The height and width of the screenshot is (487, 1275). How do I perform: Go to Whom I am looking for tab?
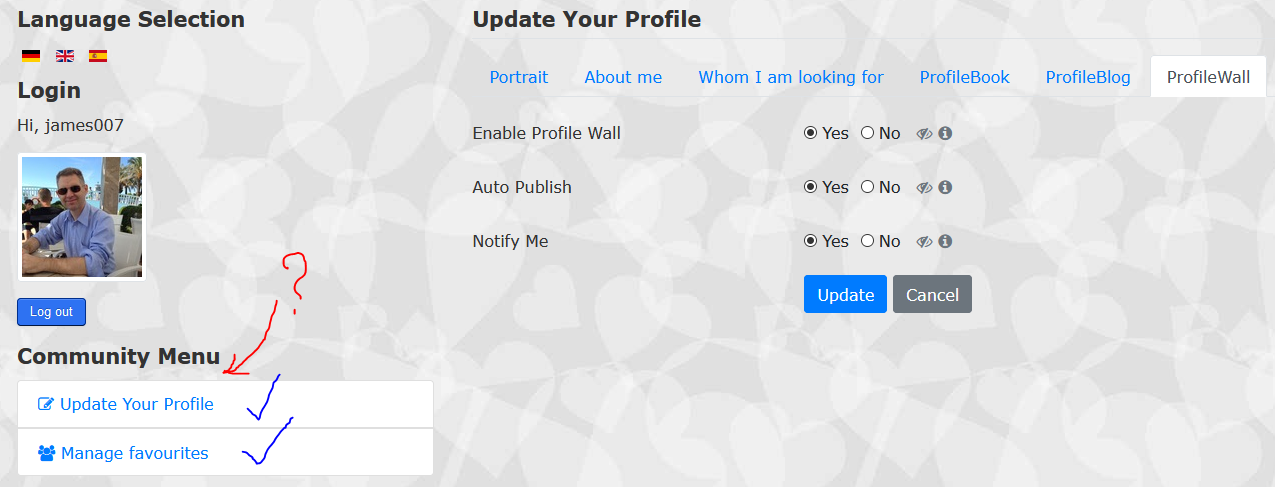791,77
